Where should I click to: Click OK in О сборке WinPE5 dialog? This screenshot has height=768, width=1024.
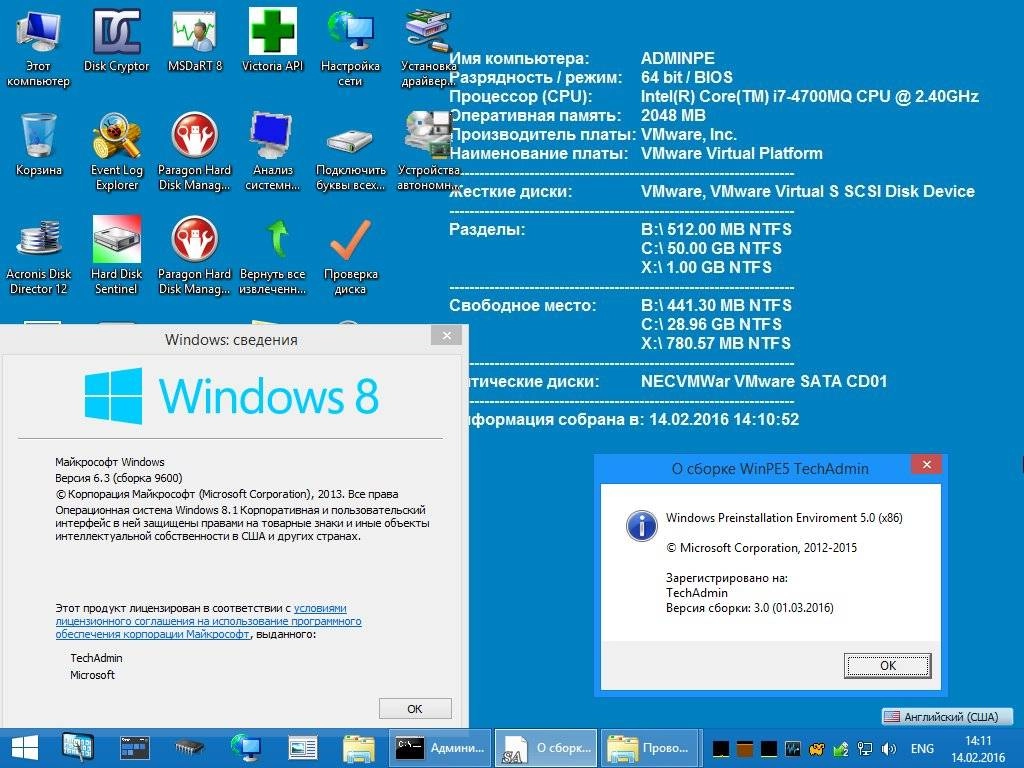(x=888, y=665)
